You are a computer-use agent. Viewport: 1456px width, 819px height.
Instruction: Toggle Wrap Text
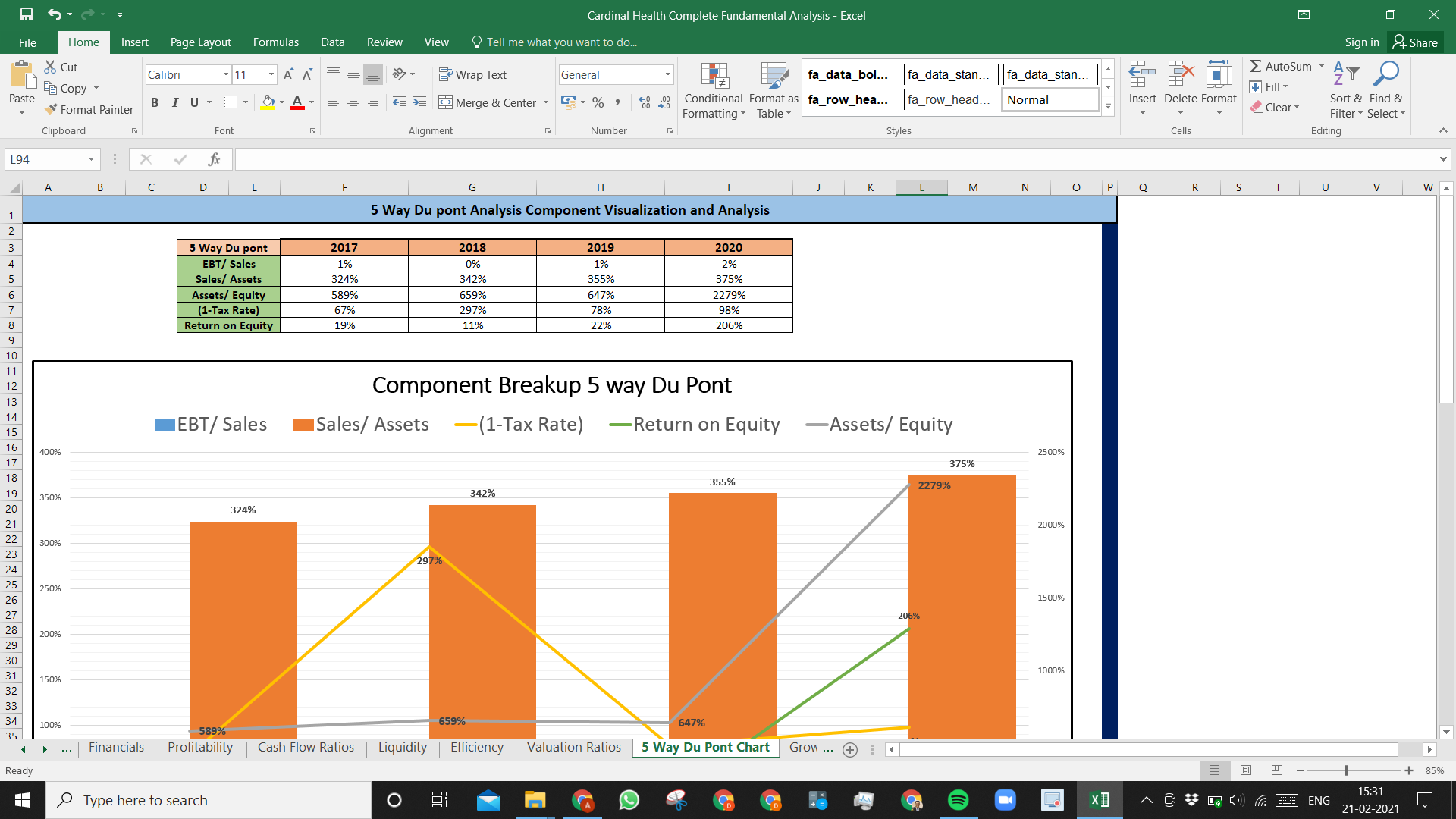click(472, 74)
